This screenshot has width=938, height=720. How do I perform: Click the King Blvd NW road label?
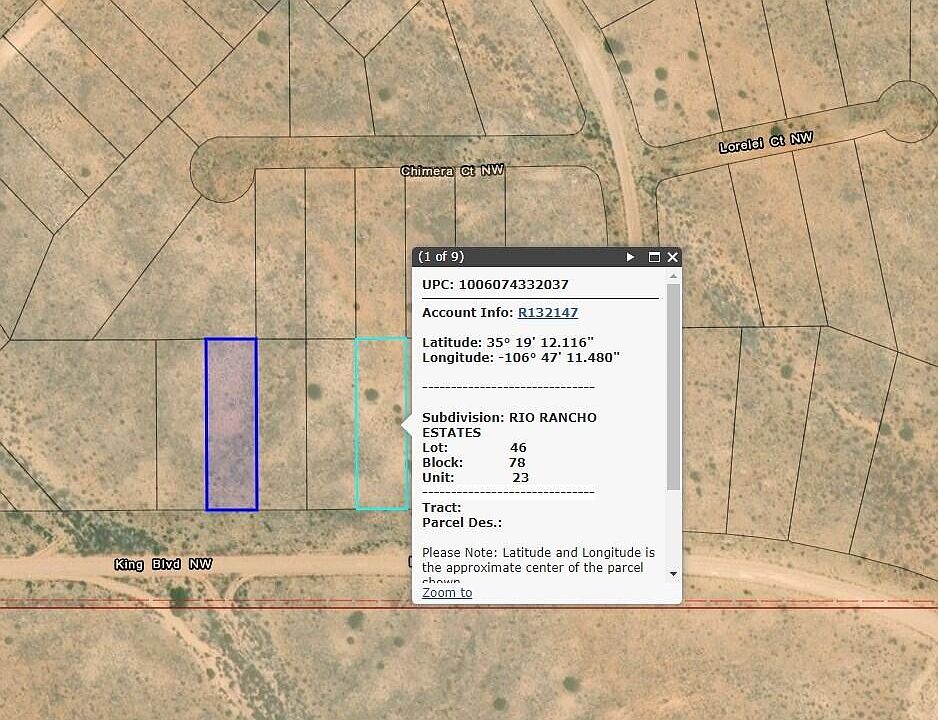tap(163, 565)
